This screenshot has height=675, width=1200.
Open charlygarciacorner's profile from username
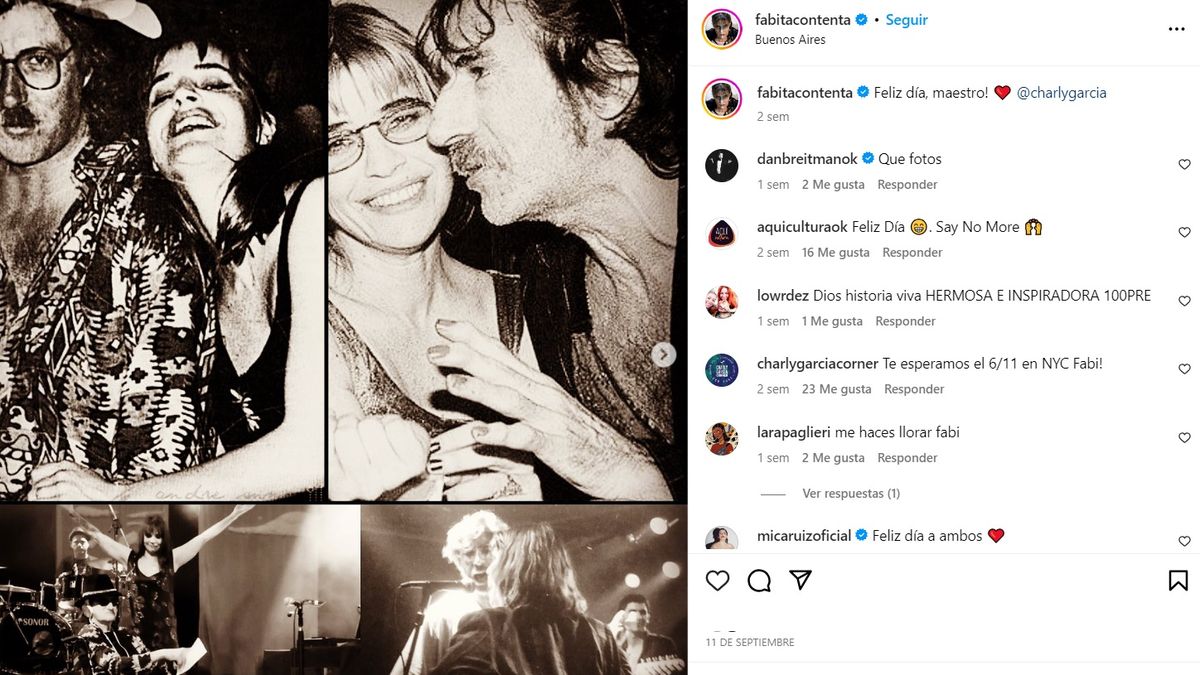pyautogui.click(x=817, y=364)
